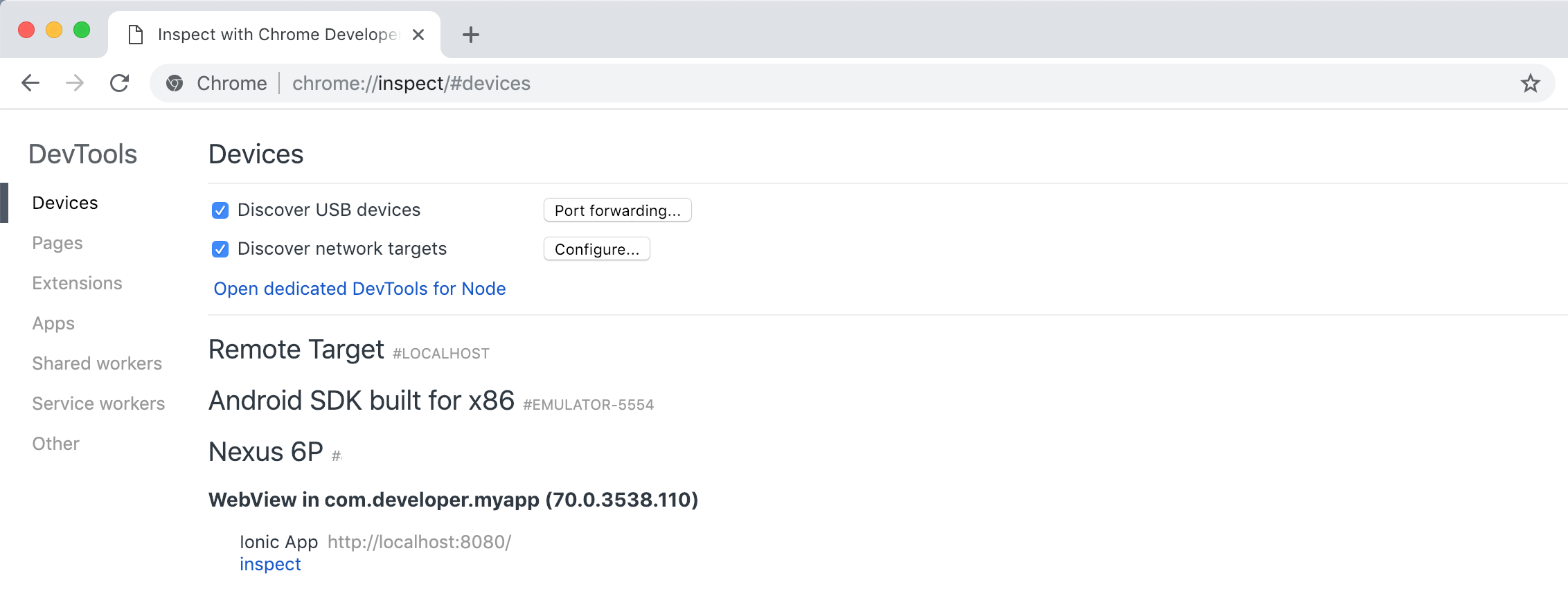Viewport: 1568px width, 616px height.
Task: Click the page document icon on tab
Action: (136, 35)
